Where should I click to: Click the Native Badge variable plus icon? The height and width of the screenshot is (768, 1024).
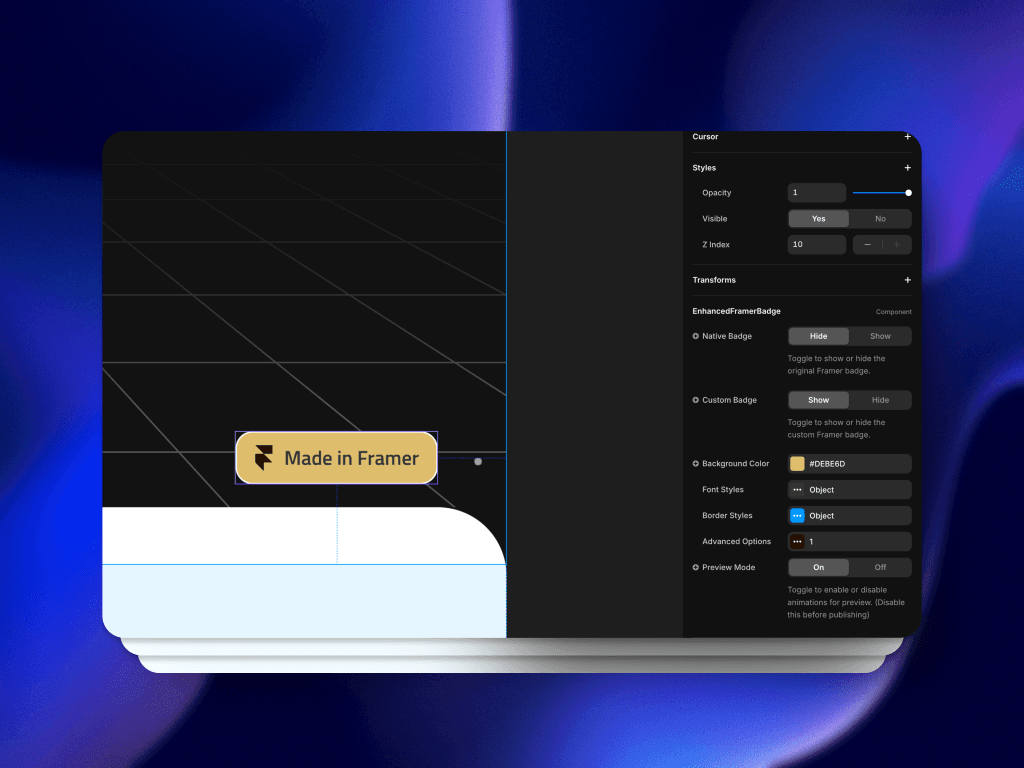(696, 336)
